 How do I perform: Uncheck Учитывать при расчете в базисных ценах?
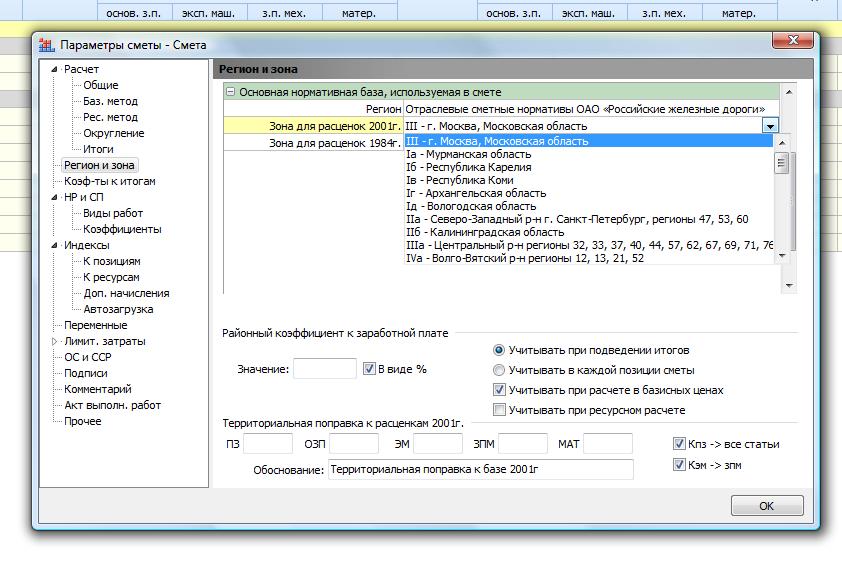point(499,390)
